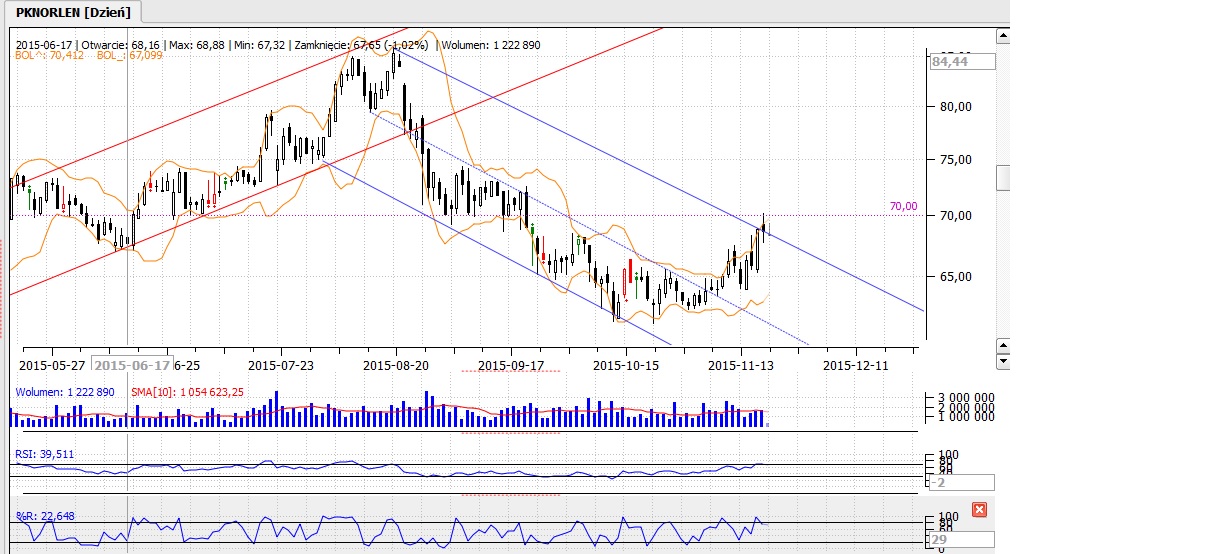Close the %R indicator panel

click(x=979, y=510)
